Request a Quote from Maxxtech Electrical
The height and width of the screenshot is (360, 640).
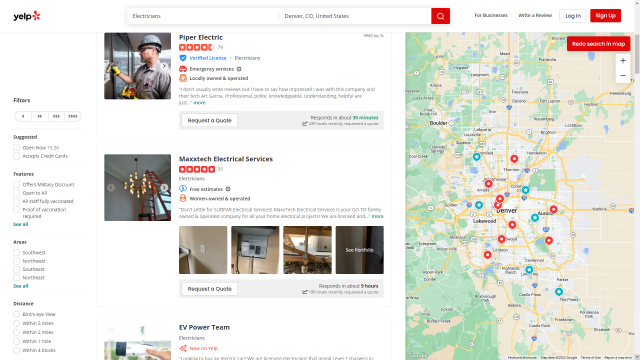pos(209,289)
